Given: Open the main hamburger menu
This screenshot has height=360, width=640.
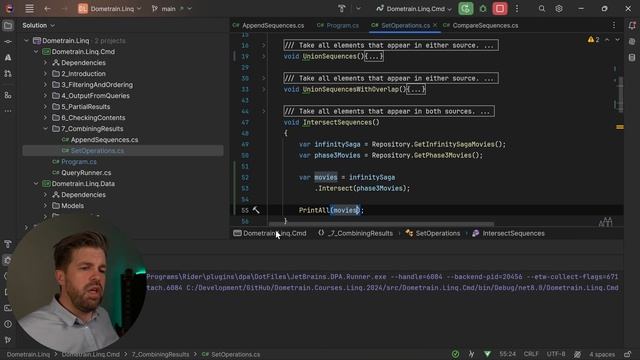Looking at the screenshot, I should [x=29, y=9].
